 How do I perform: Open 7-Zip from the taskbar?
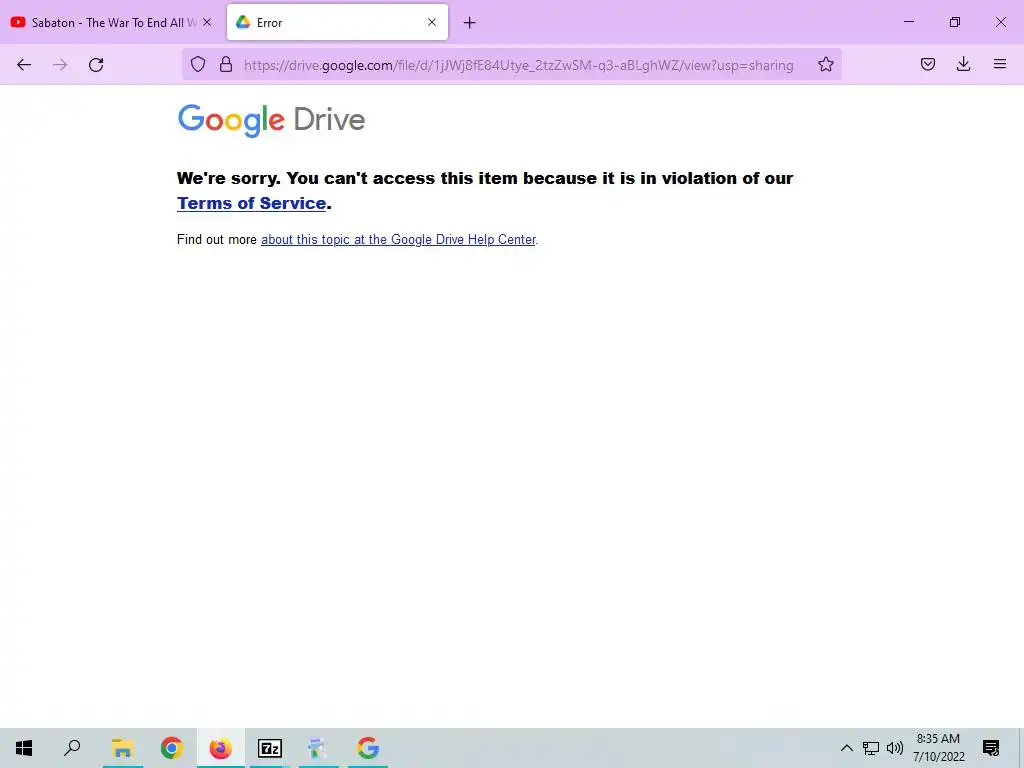tap(270, 748)
